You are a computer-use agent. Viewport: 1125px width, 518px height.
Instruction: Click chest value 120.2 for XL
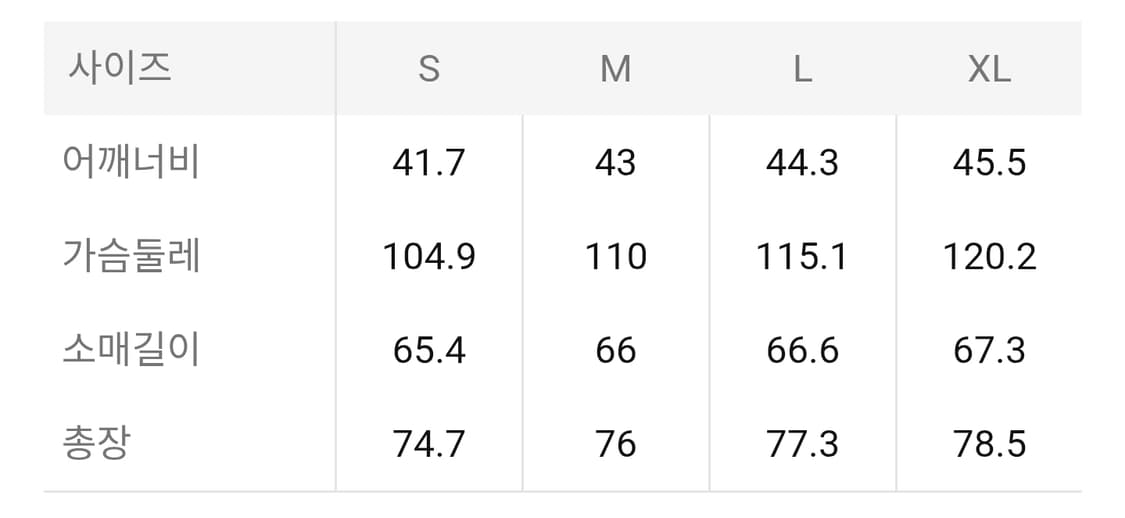point(989,256)
